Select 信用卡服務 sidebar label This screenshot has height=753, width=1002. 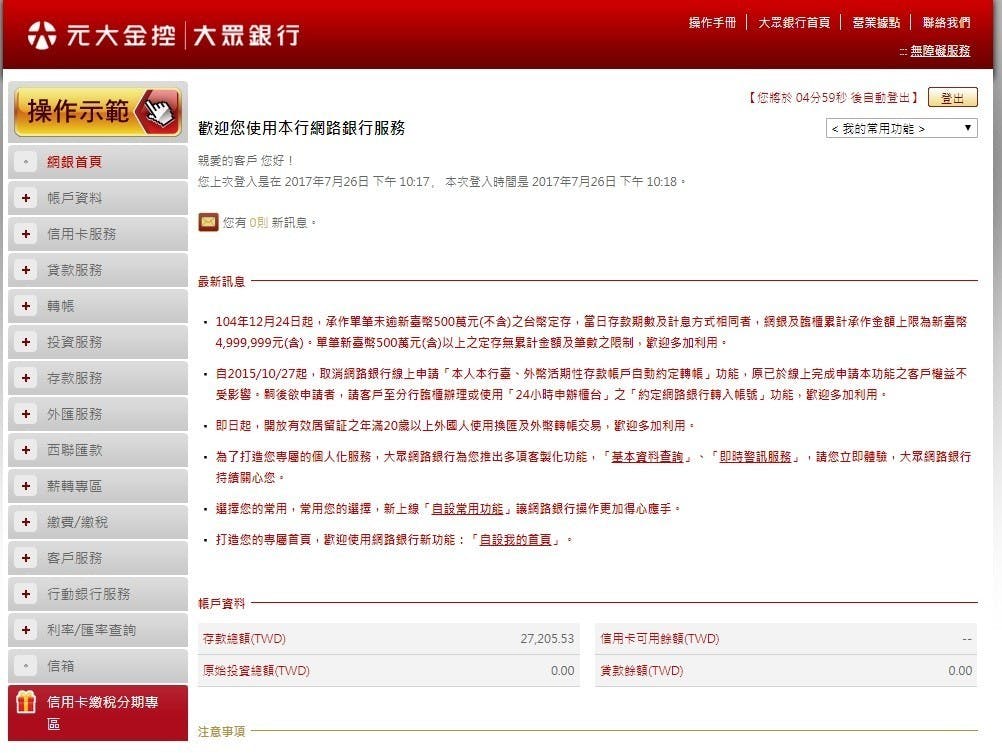tap(82, 234)
